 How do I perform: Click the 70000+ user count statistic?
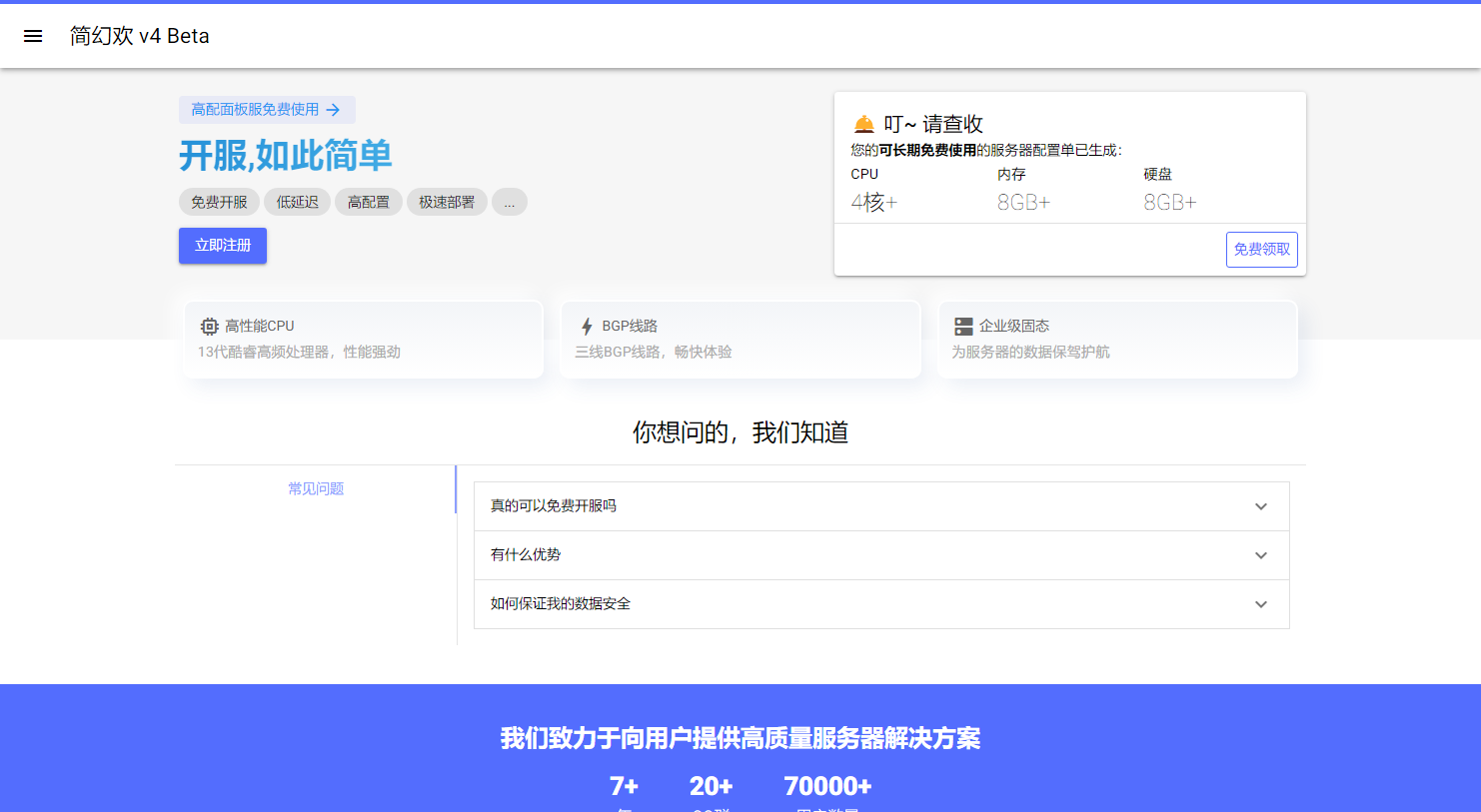(x=827, y=787)
